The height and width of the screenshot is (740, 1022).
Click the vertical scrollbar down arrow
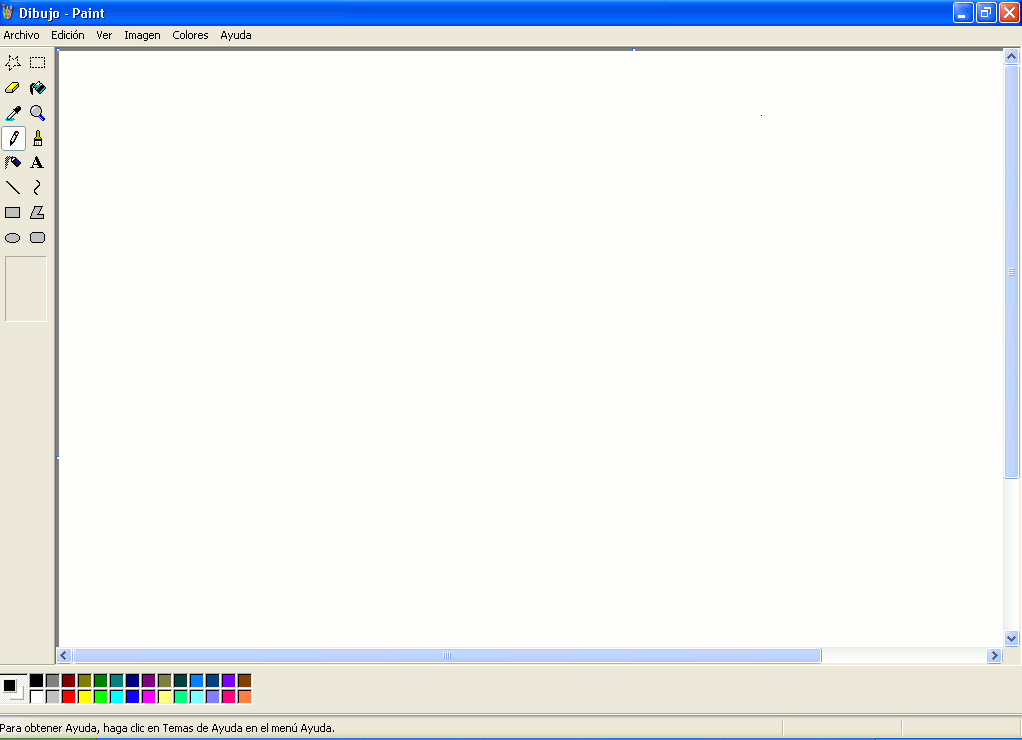[x=1011, y=638]
